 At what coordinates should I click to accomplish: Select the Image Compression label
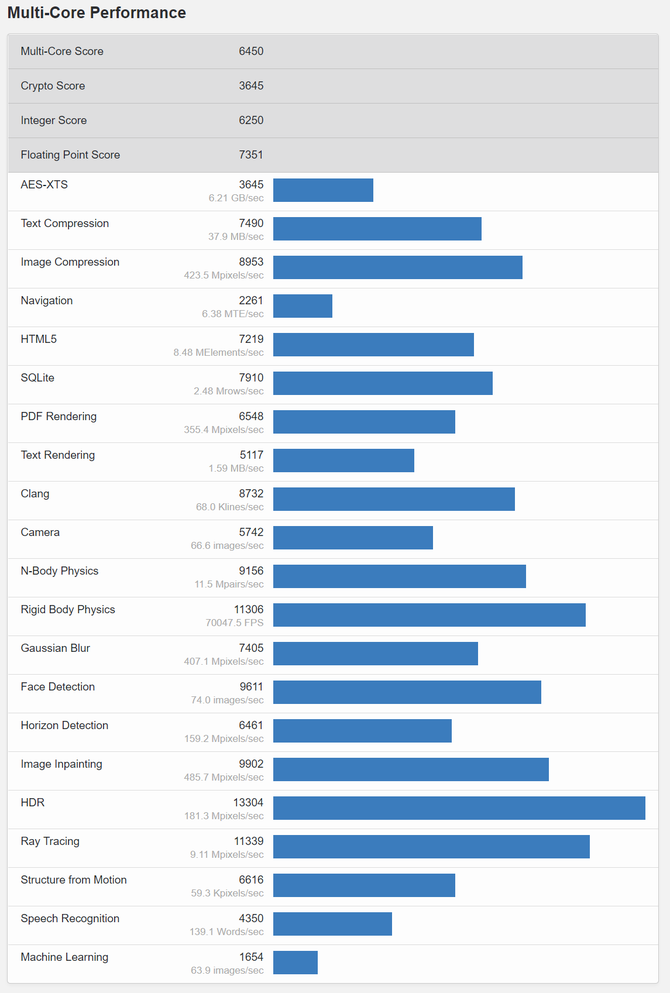click(x=70, y=262)
